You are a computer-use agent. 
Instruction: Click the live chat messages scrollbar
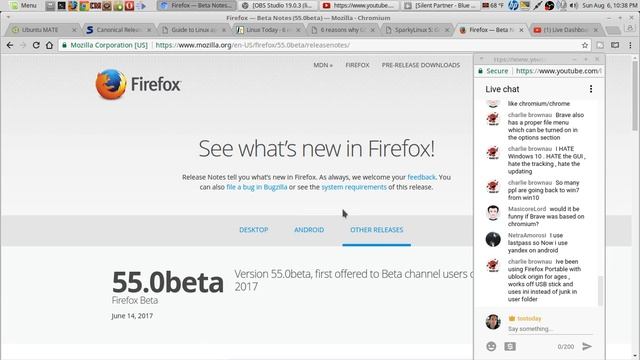pos(600,291)
